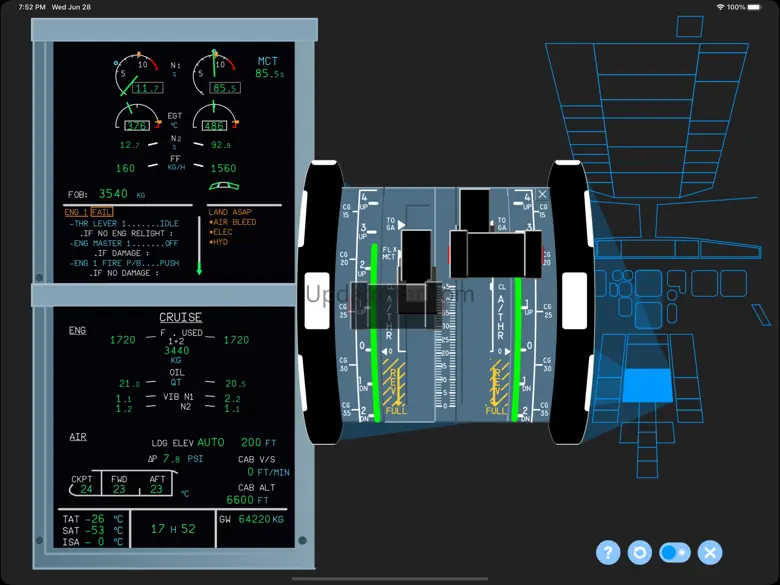780x585 pixels.
Task: Tap the engine 1 EGT gauge
Action: (138, 117)
